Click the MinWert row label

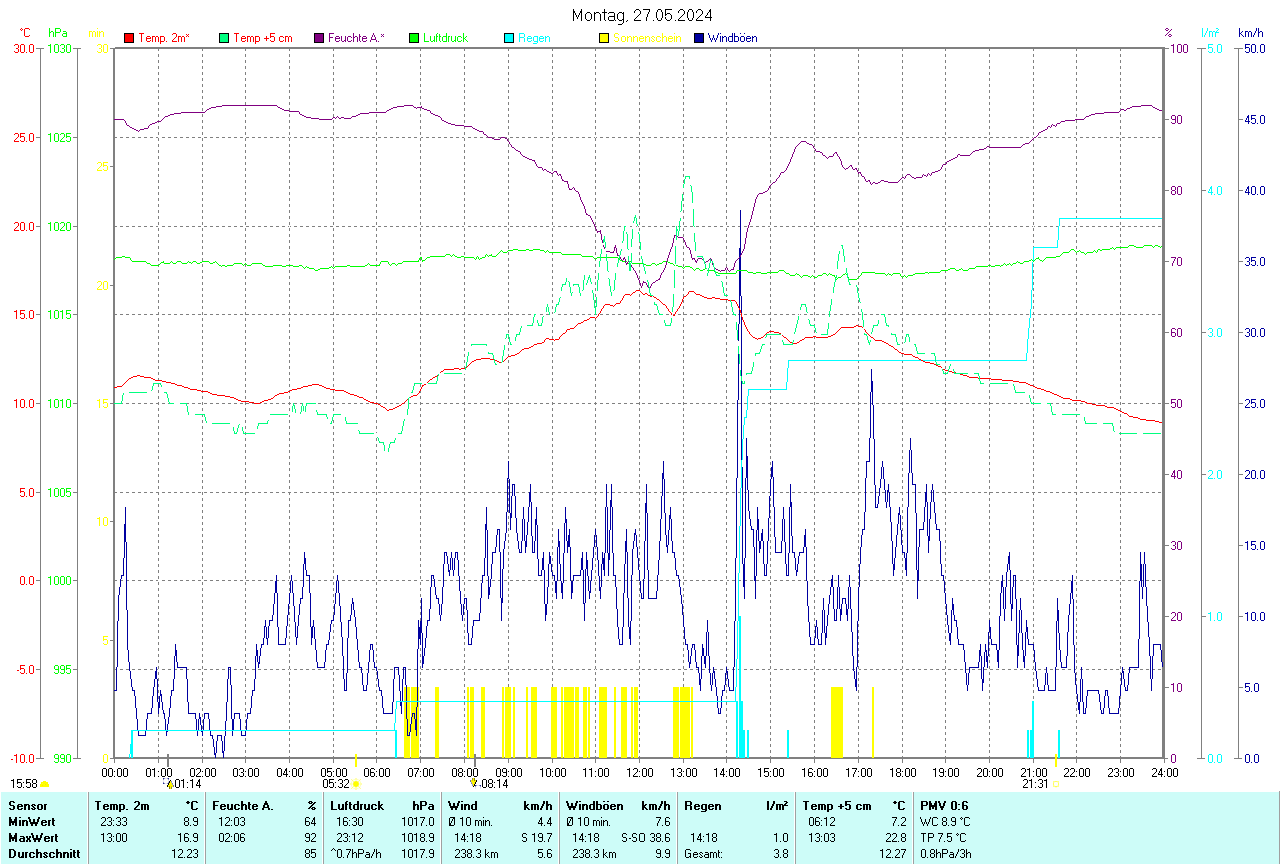coord(31,822)
